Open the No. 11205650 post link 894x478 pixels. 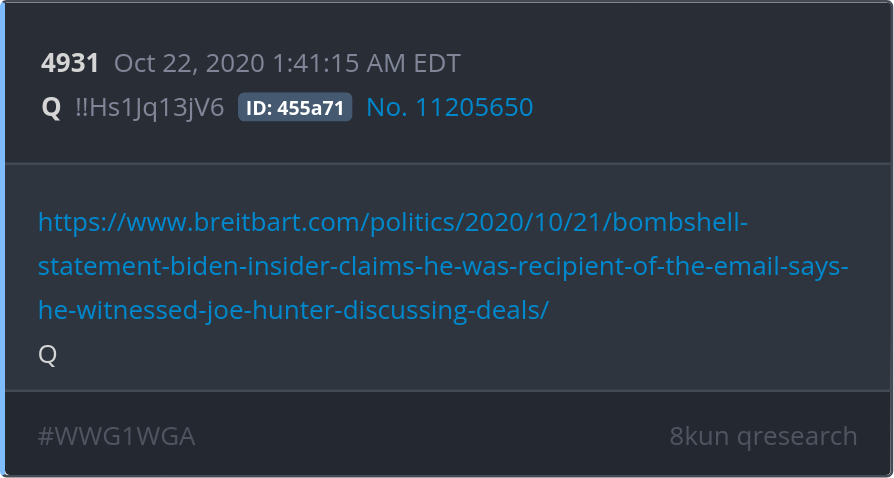(x=449, y=107)
